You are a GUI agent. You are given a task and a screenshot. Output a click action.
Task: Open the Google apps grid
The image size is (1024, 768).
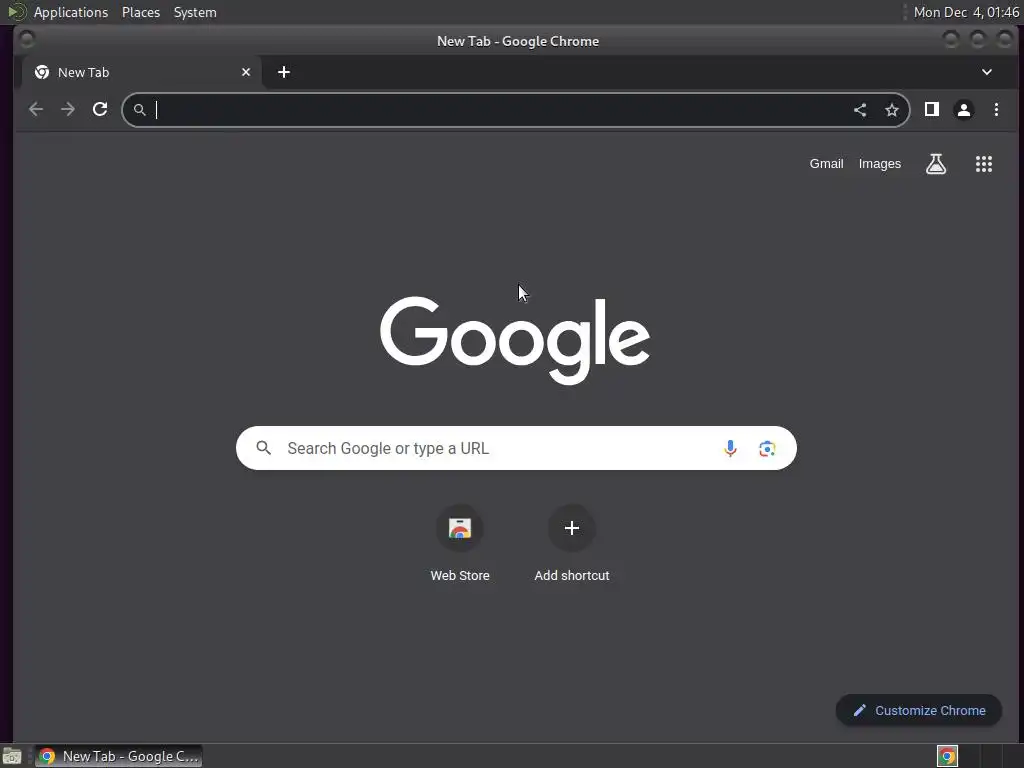pos(984,164)
